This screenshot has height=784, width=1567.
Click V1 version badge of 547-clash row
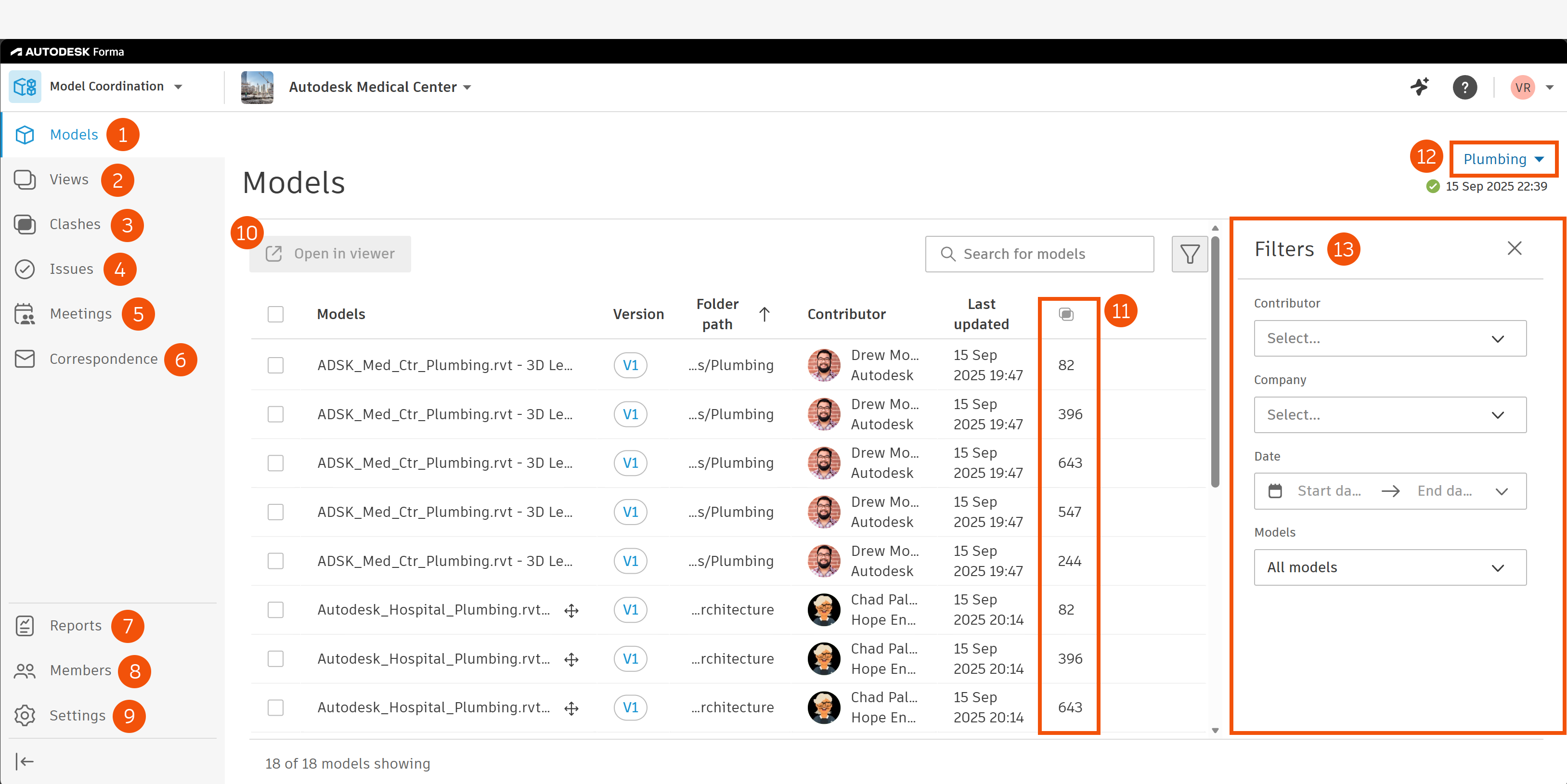(630, 512)
